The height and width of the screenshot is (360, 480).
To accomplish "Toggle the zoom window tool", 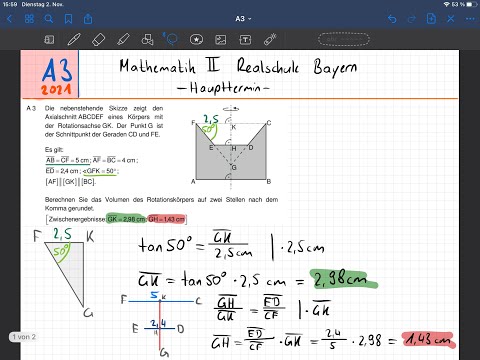I will pos(49,40).
